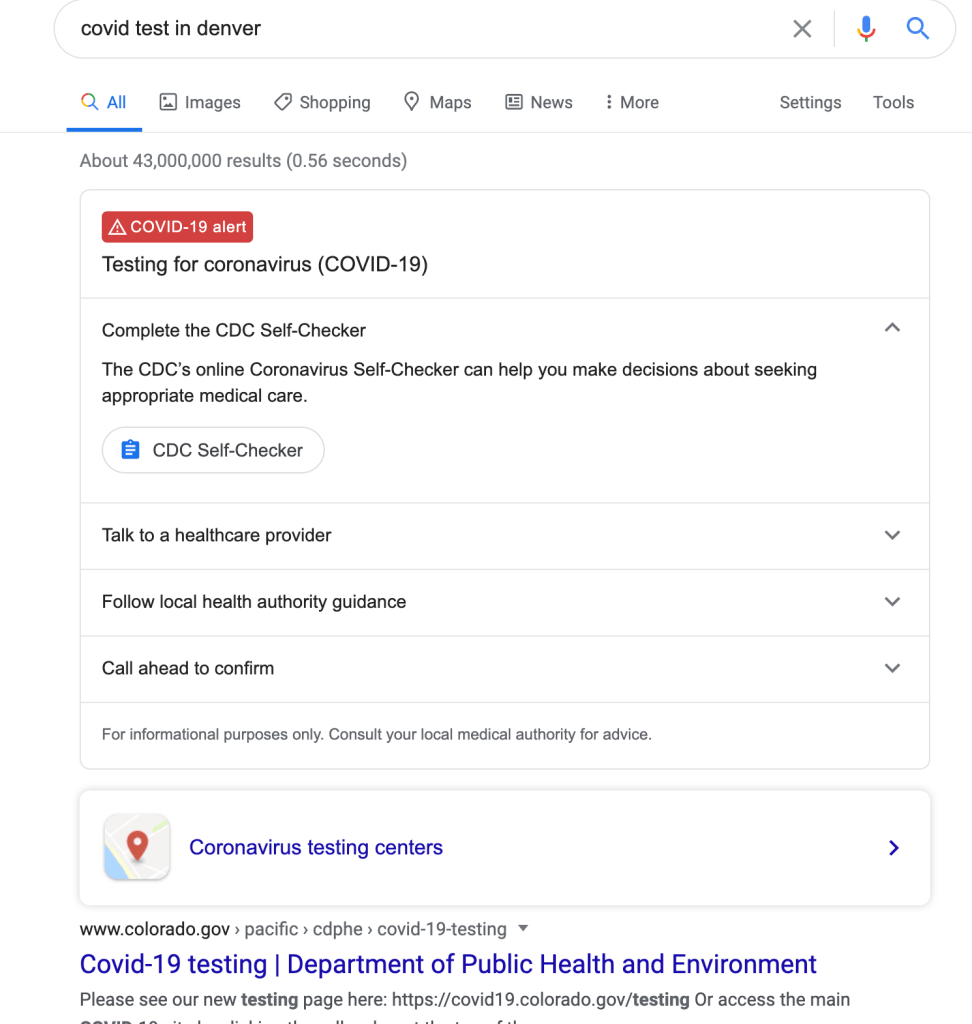Clear the search query with X icon
The height and width of the screenshot is (1024, 972).
click(x=802, y=29)
